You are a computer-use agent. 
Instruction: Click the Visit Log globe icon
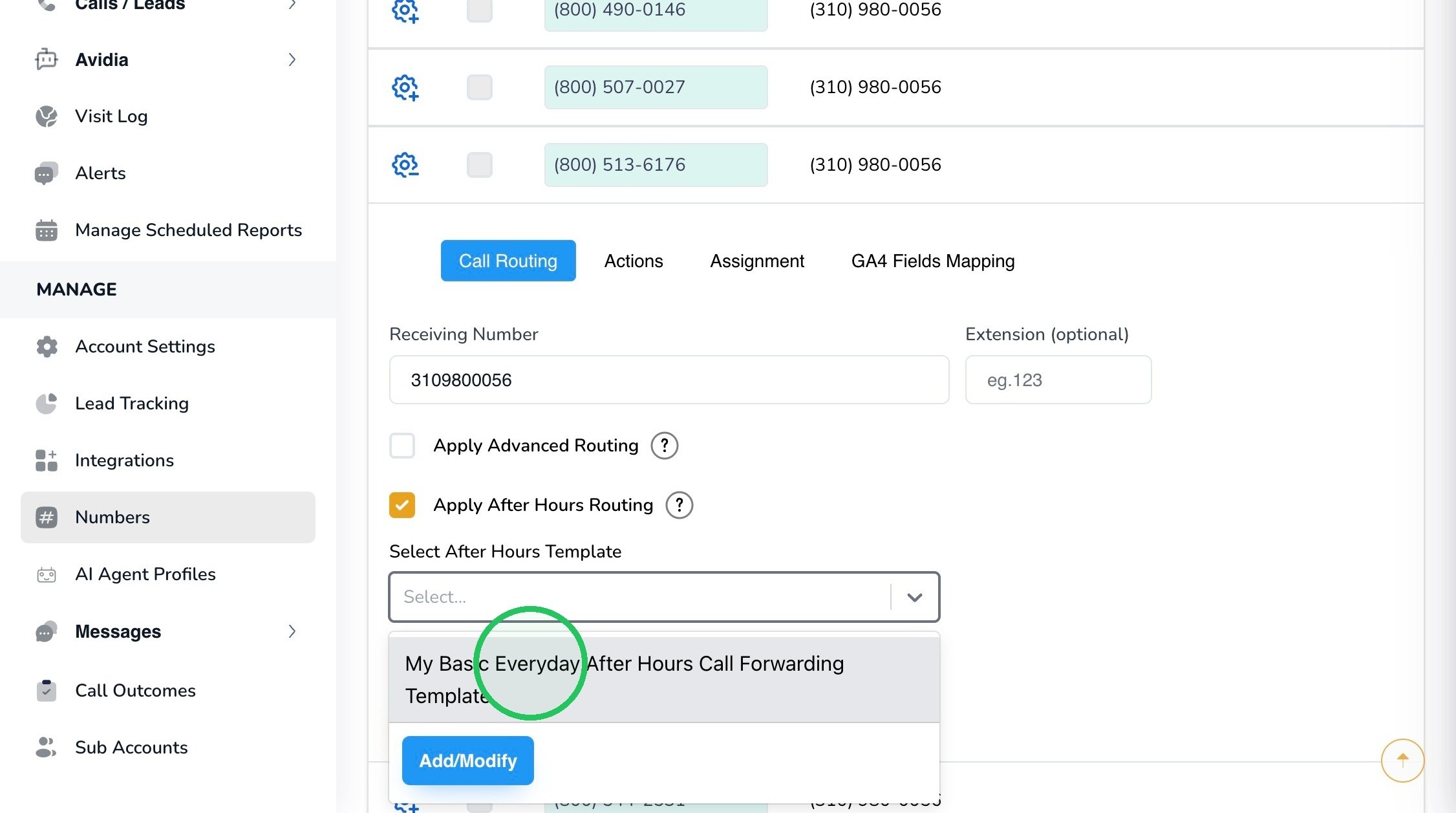coord(47,116)
